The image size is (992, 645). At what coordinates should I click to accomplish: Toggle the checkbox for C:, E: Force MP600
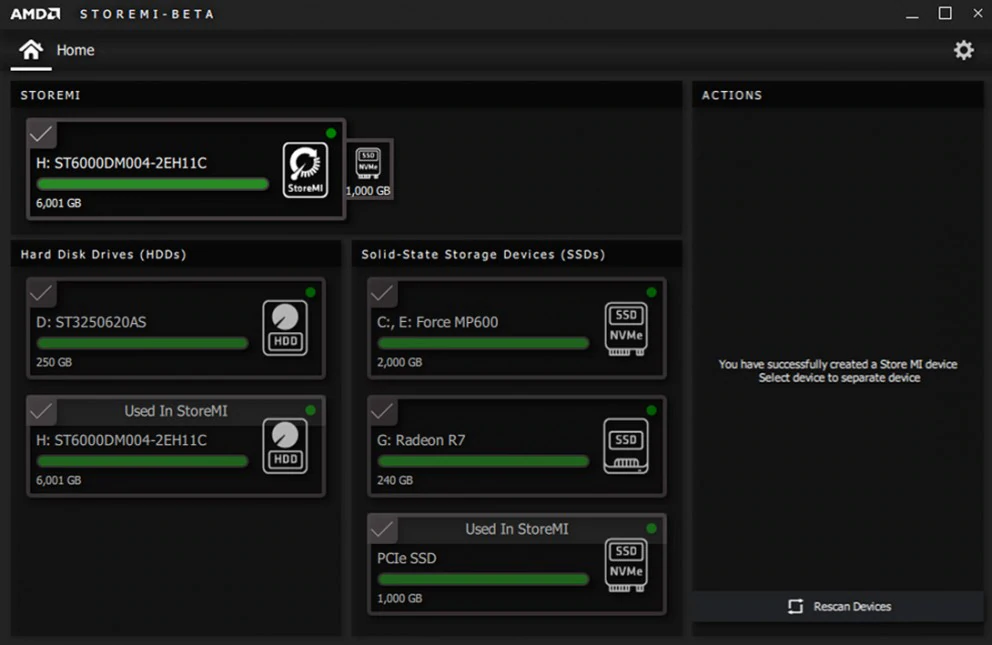point(383,293)
